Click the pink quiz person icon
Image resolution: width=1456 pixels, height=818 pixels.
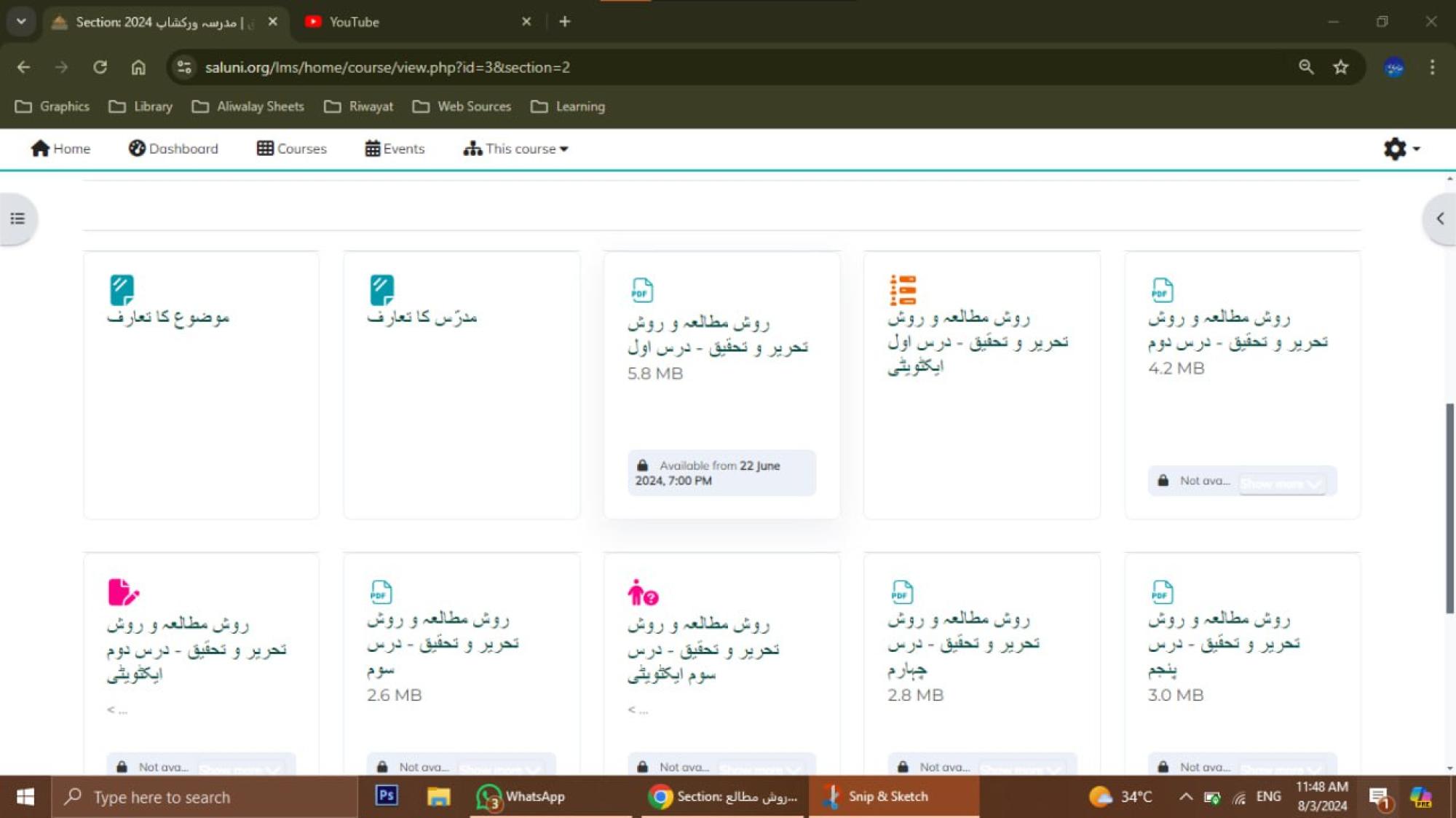click(642, 593)
